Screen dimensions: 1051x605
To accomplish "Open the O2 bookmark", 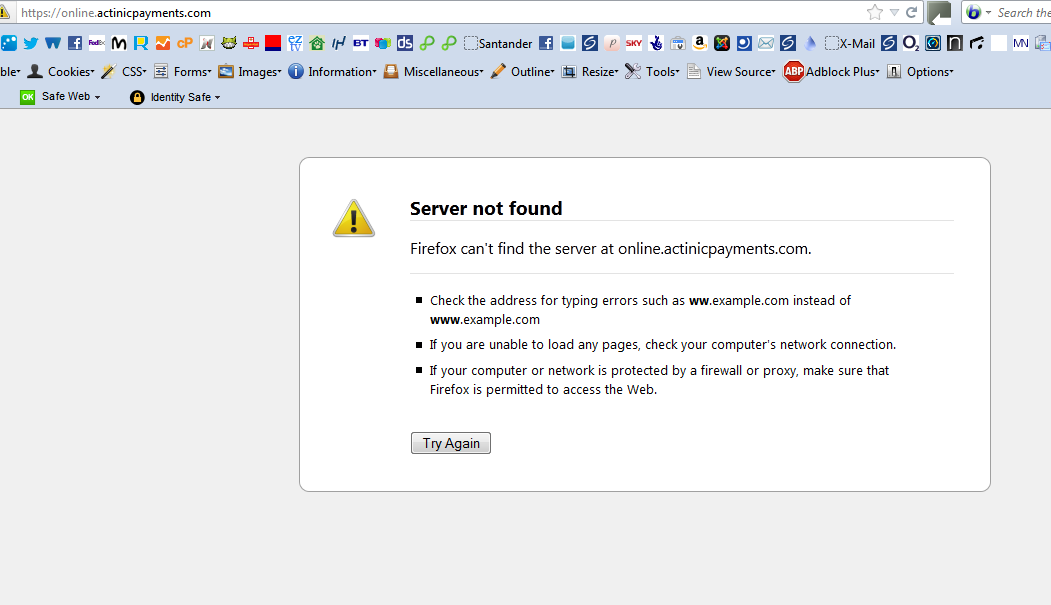I will (910, 43).
